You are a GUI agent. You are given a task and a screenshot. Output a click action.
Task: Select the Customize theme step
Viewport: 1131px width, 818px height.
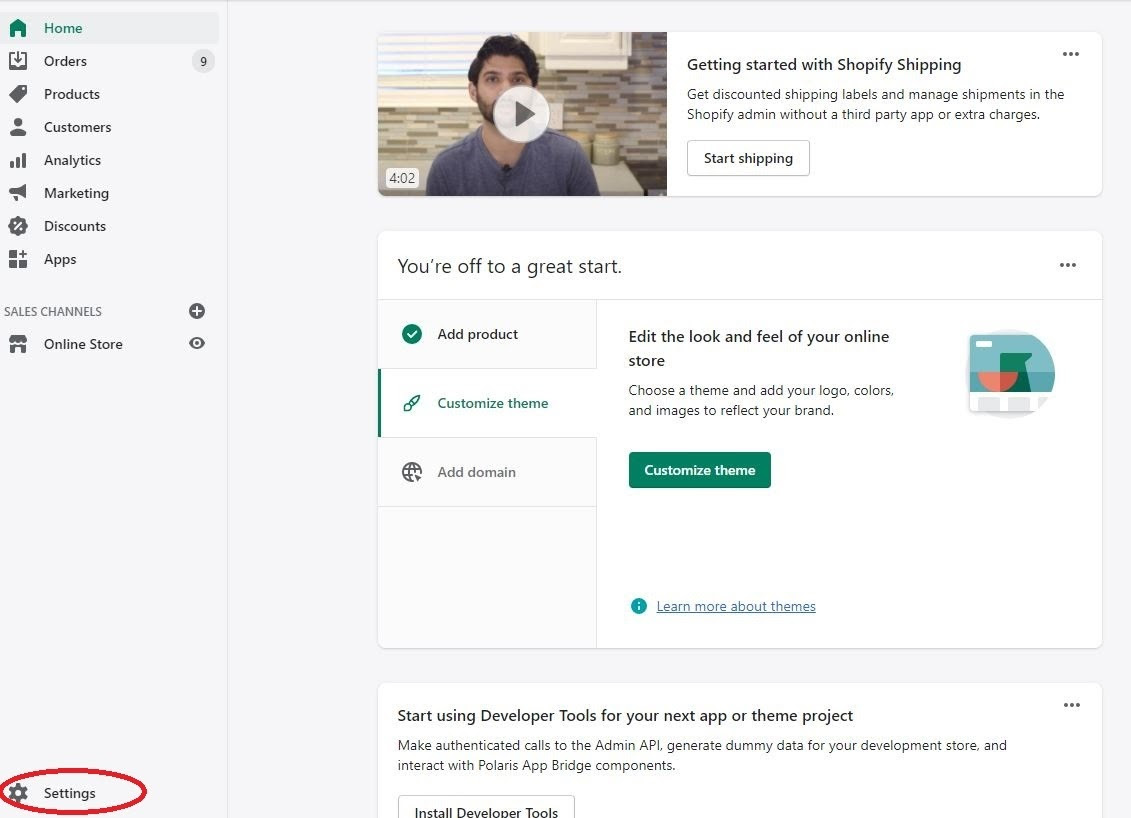tap(488, 403)
